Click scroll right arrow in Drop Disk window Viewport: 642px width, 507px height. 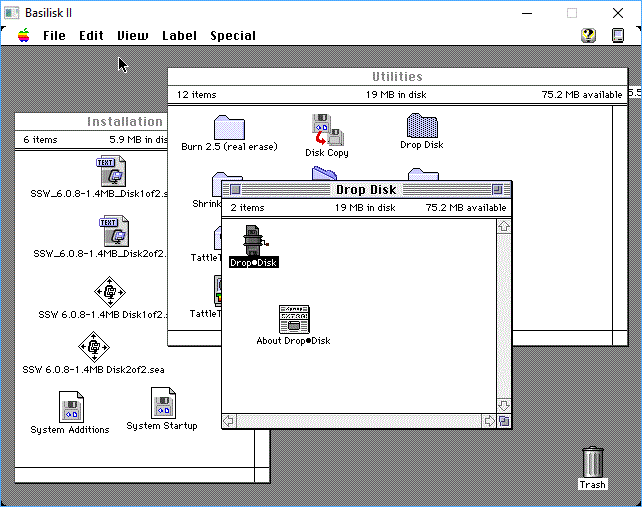tap(489, 421)
